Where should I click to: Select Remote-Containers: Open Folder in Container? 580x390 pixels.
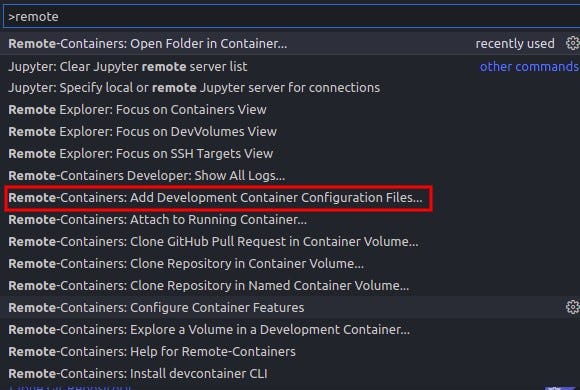pos(290,44)
